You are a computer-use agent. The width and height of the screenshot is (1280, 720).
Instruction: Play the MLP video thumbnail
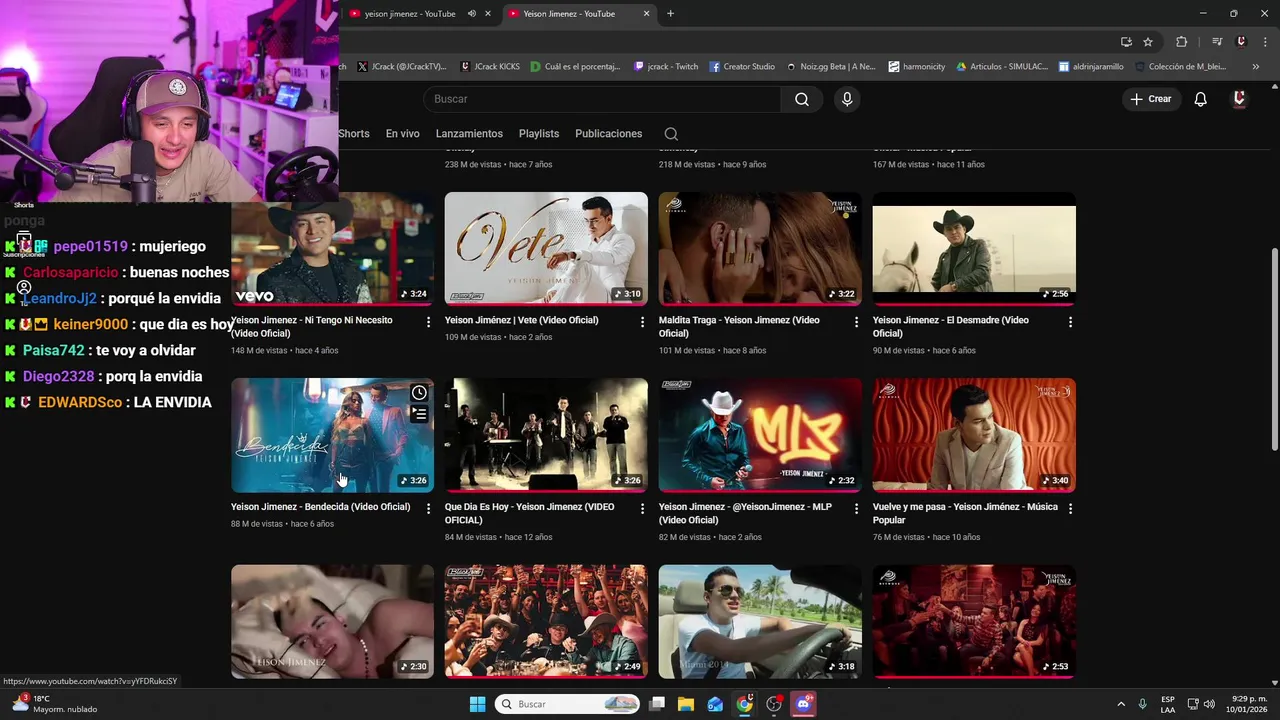[760, 435]
